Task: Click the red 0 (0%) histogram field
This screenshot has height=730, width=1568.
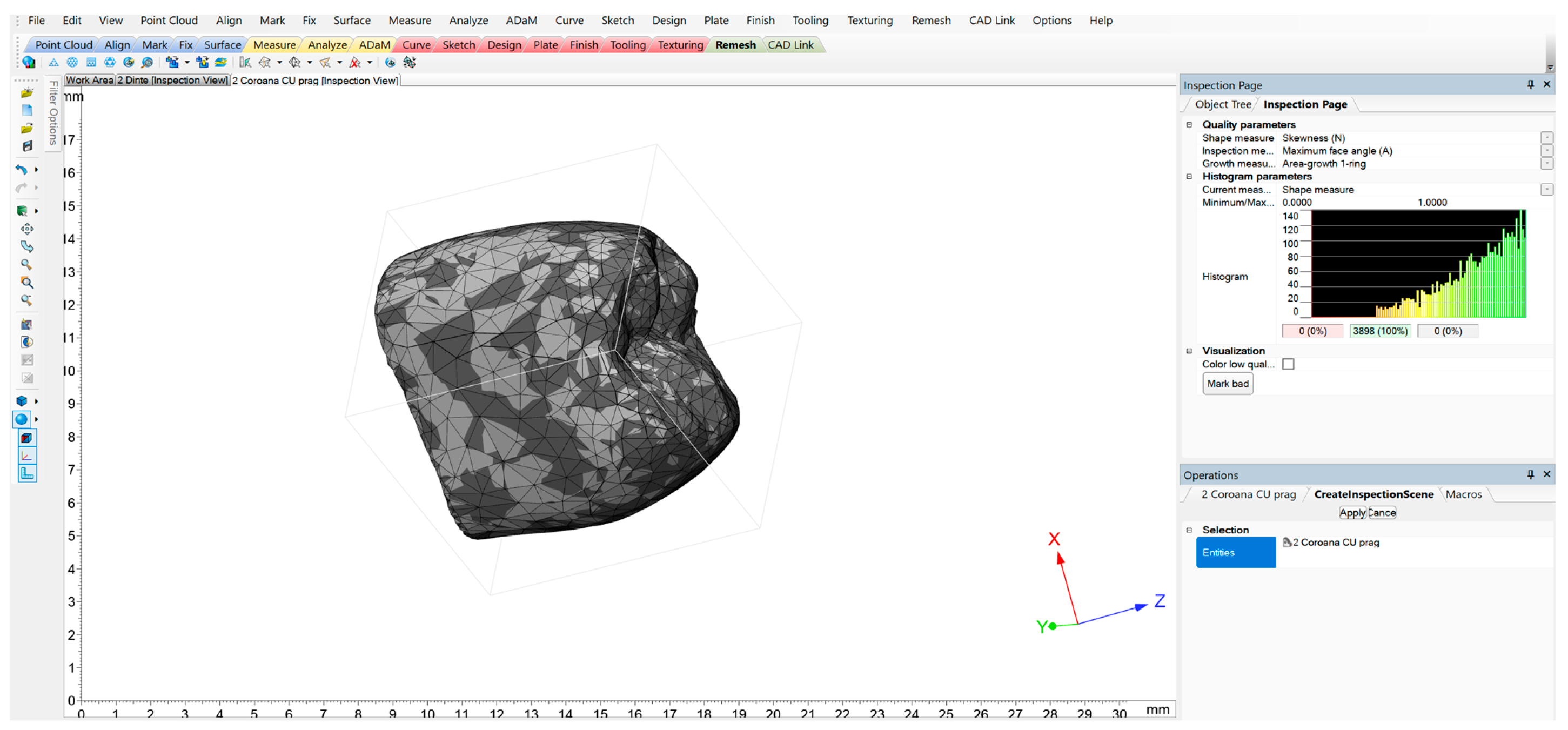Action: tap(1312, 331)
